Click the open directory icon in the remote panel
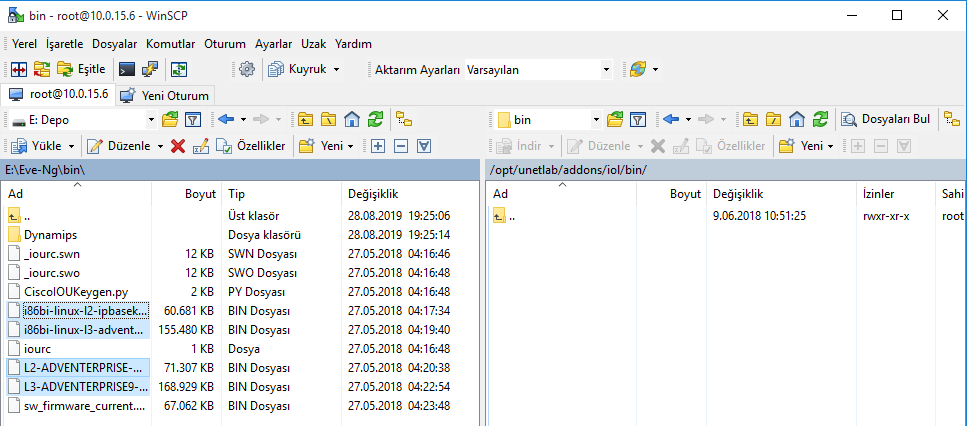 pos(614,120)
